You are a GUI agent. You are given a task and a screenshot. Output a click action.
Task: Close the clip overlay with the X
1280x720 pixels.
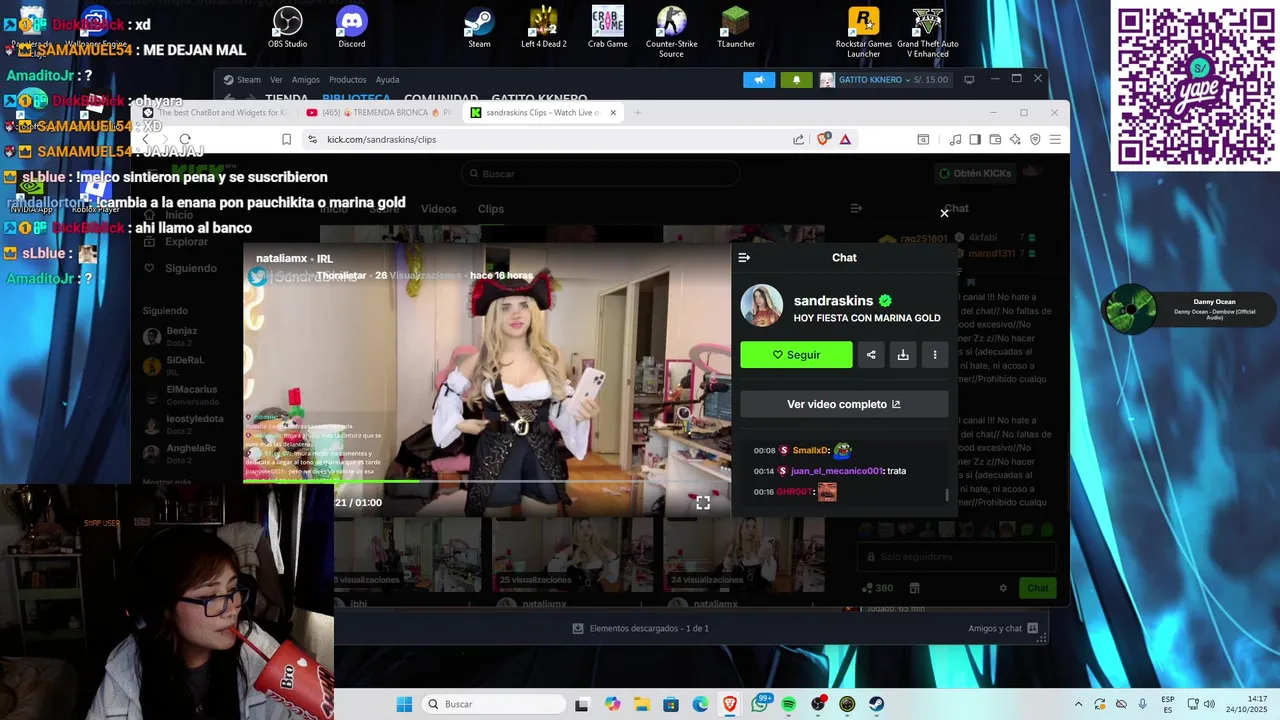944,213
